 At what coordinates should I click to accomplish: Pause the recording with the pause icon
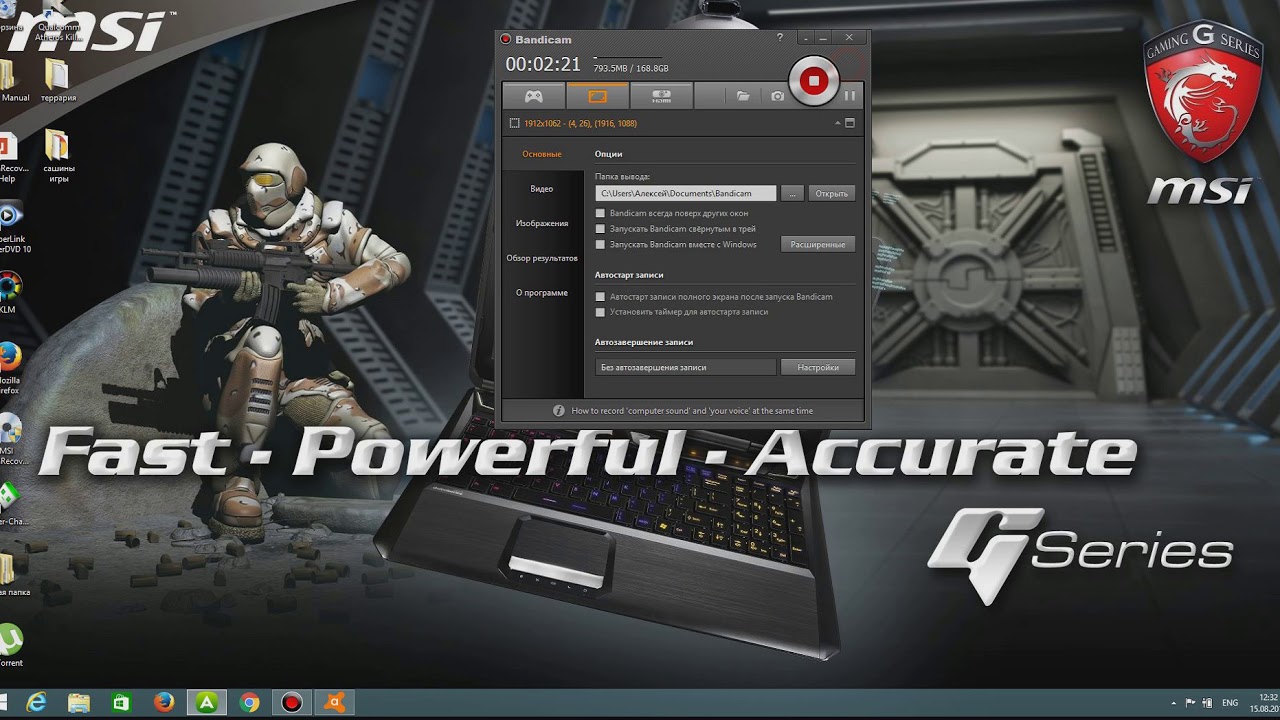point(849,96)
